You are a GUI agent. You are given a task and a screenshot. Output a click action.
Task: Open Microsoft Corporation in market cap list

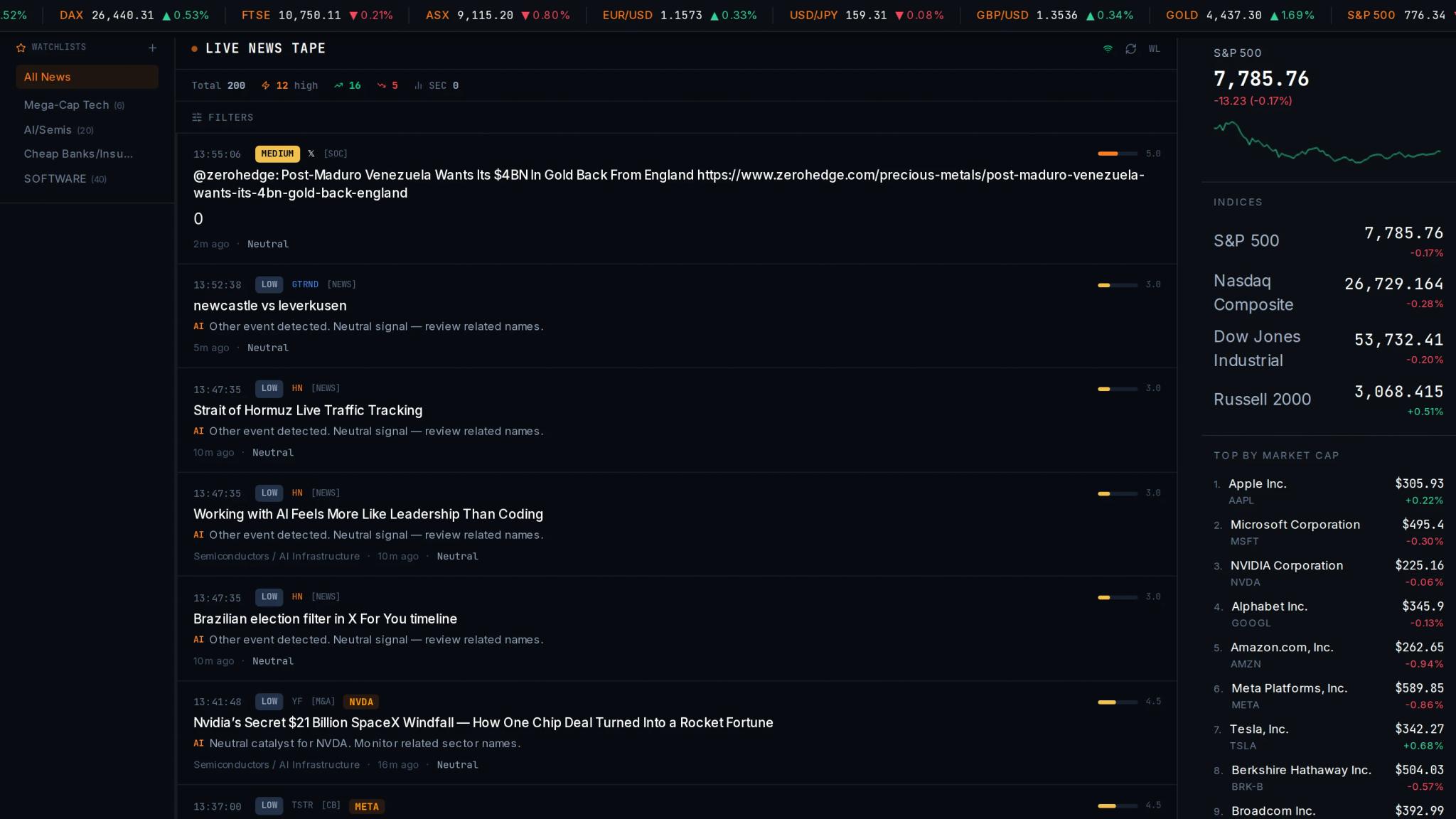[x=1328, y=532]
